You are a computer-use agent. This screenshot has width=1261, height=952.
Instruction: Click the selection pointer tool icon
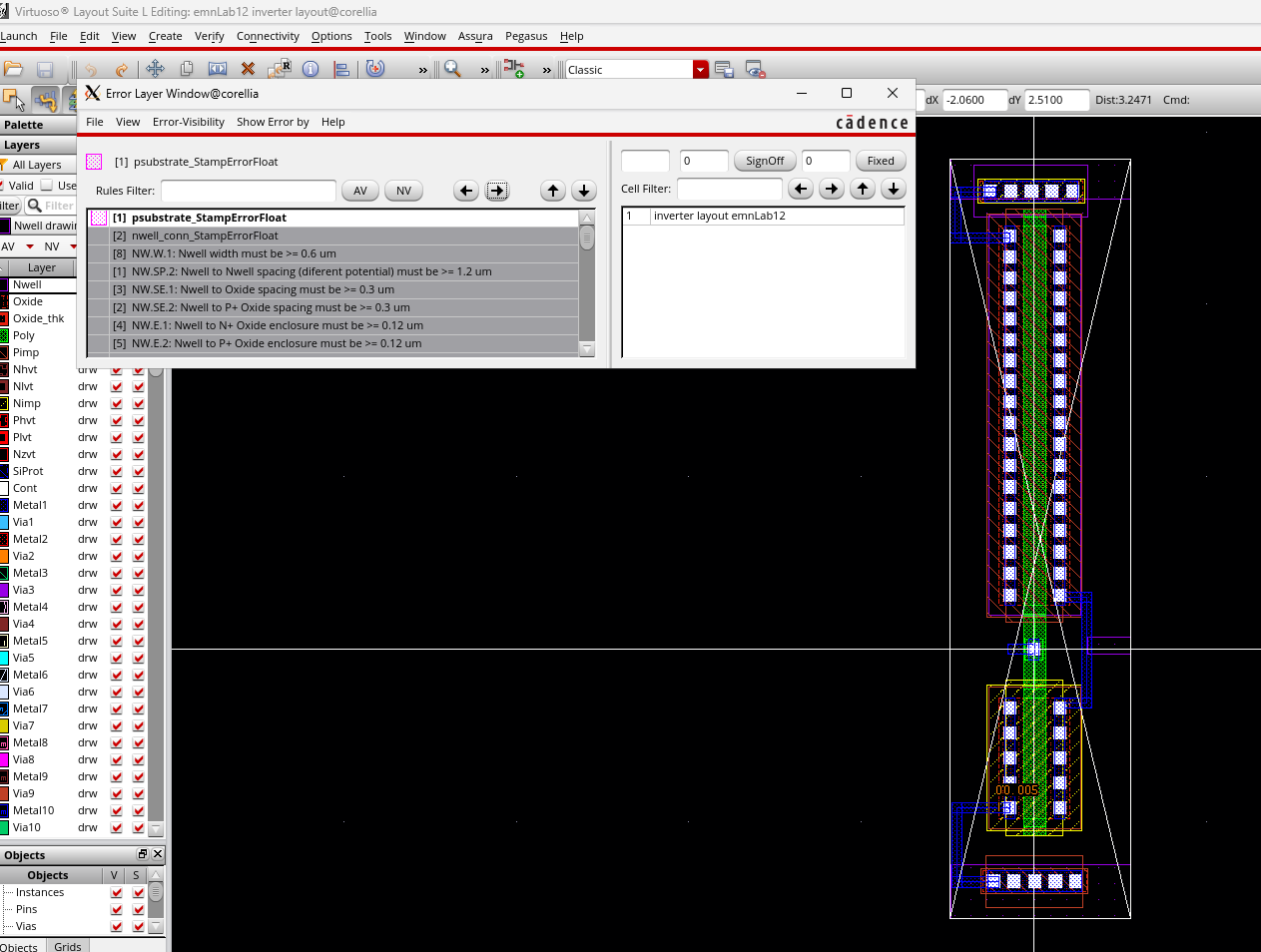(13, 99)
